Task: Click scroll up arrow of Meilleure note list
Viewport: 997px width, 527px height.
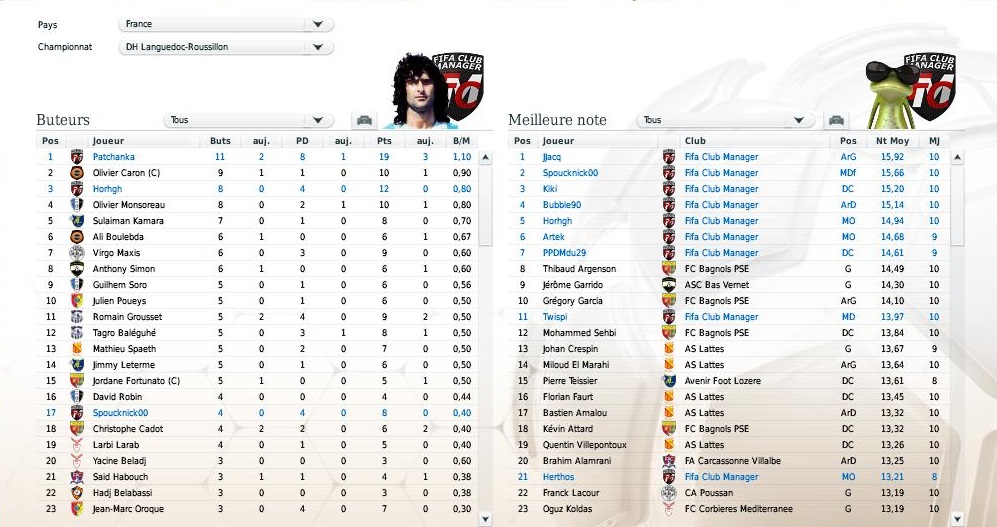Action: 957,157
